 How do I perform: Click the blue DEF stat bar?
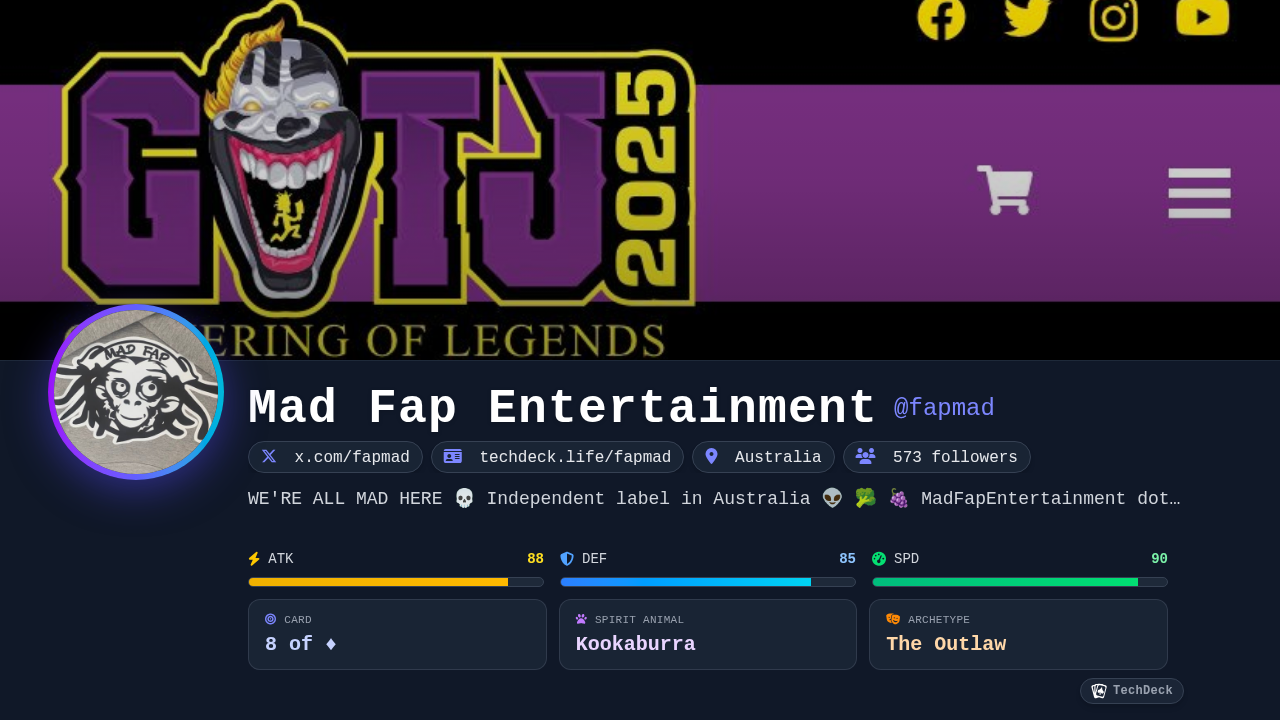708,582
